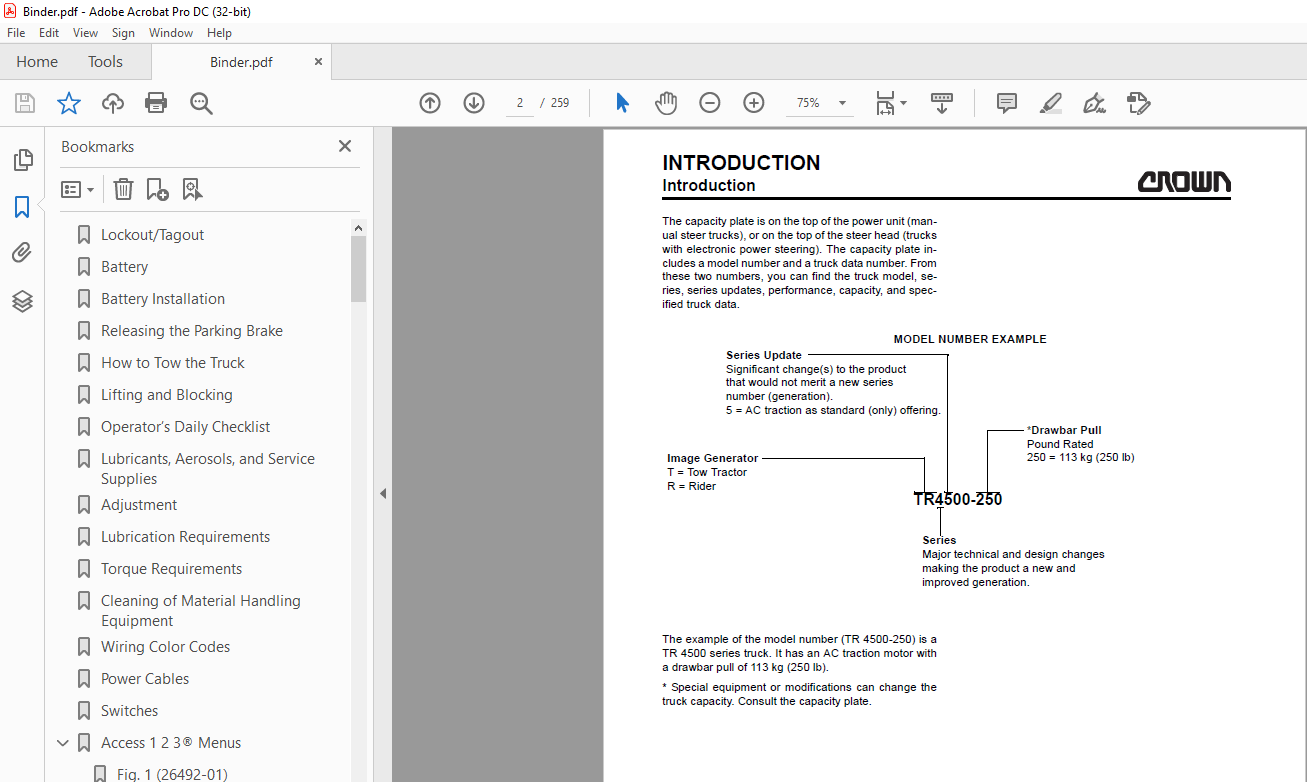Viewport: 1307px width, 782px height.
Task: Open the Window menu
Action: click(171, 33)
